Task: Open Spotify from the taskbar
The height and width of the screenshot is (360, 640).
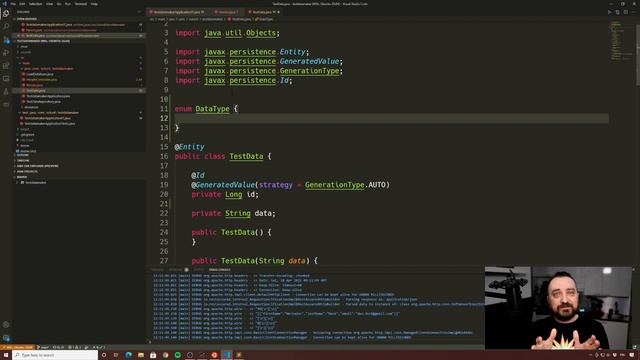Action: (178, 355)
